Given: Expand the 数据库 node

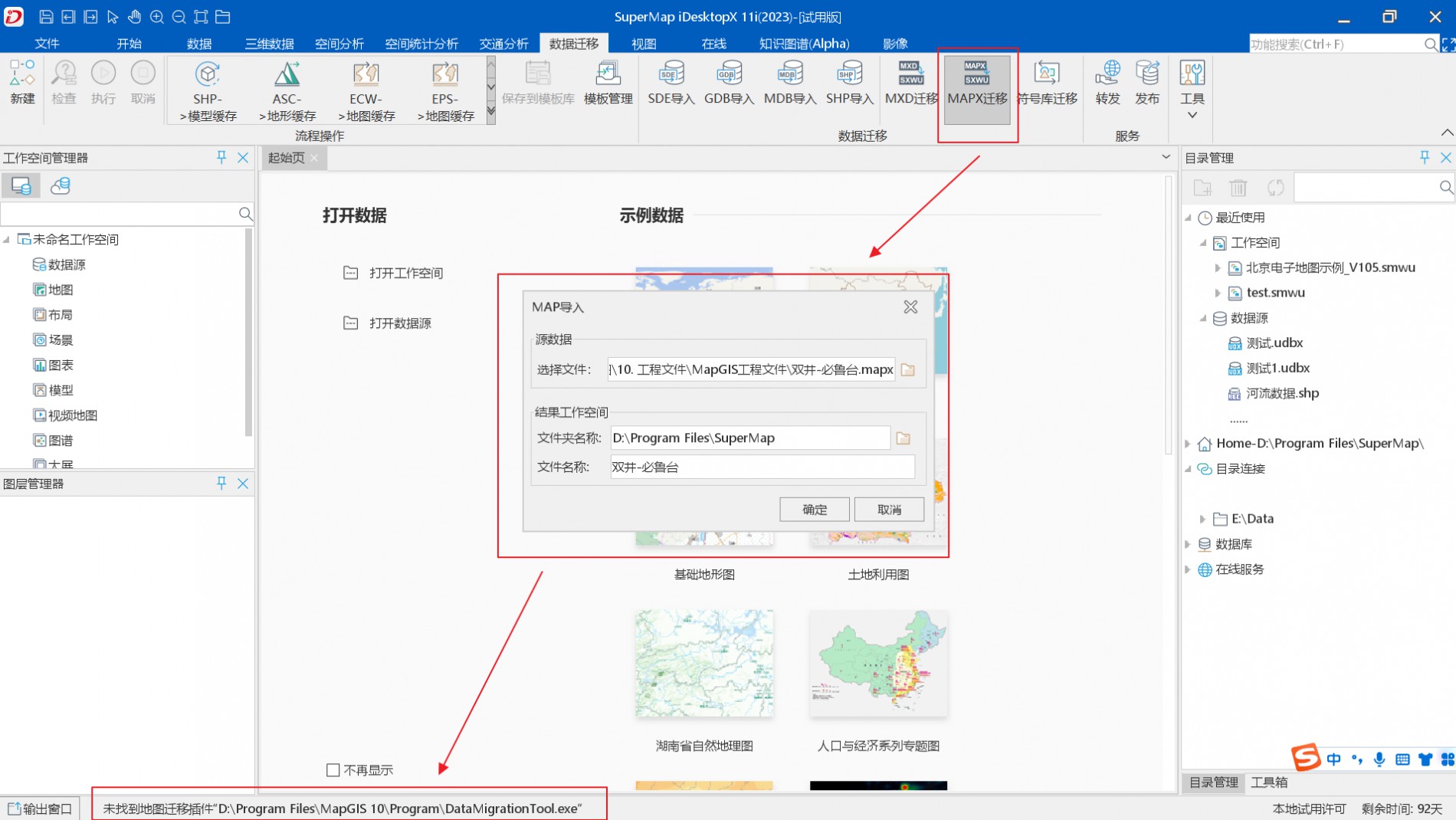Looking at the screenshot, I should pyautogui.click(x=1189, y=544).
